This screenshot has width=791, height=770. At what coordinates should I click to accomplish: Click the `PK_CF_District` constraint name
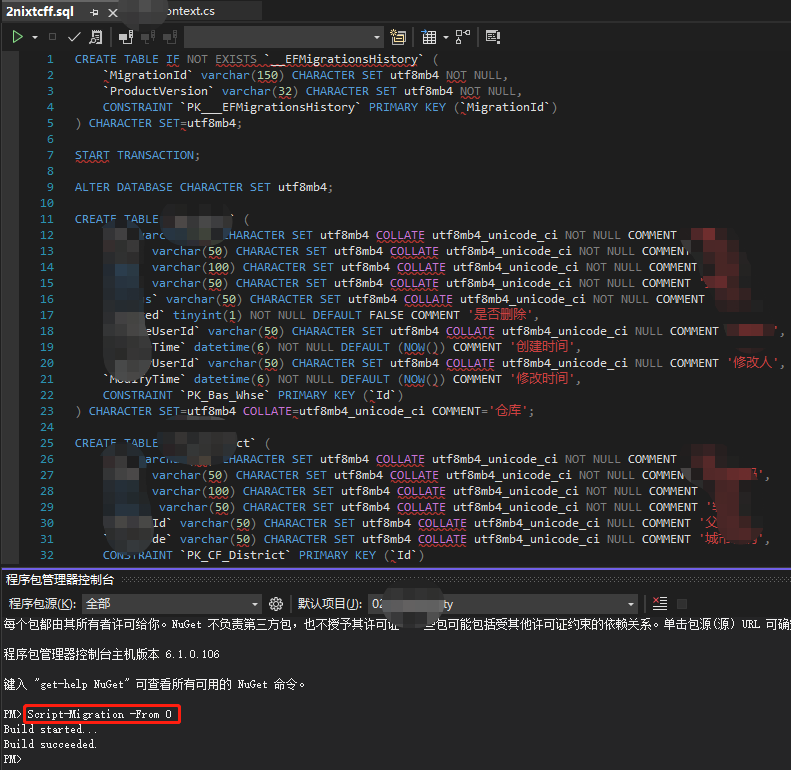click(x=236, y=555)
